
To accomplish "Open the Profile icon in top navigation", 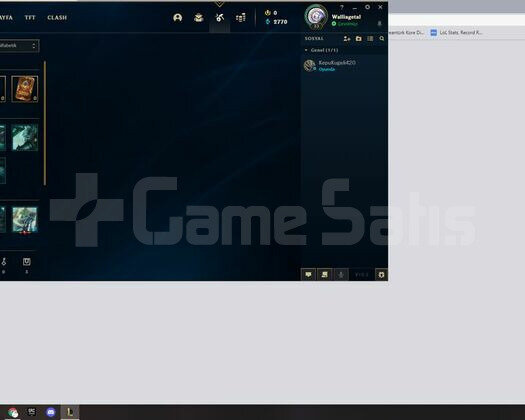I will click(178, 17).
